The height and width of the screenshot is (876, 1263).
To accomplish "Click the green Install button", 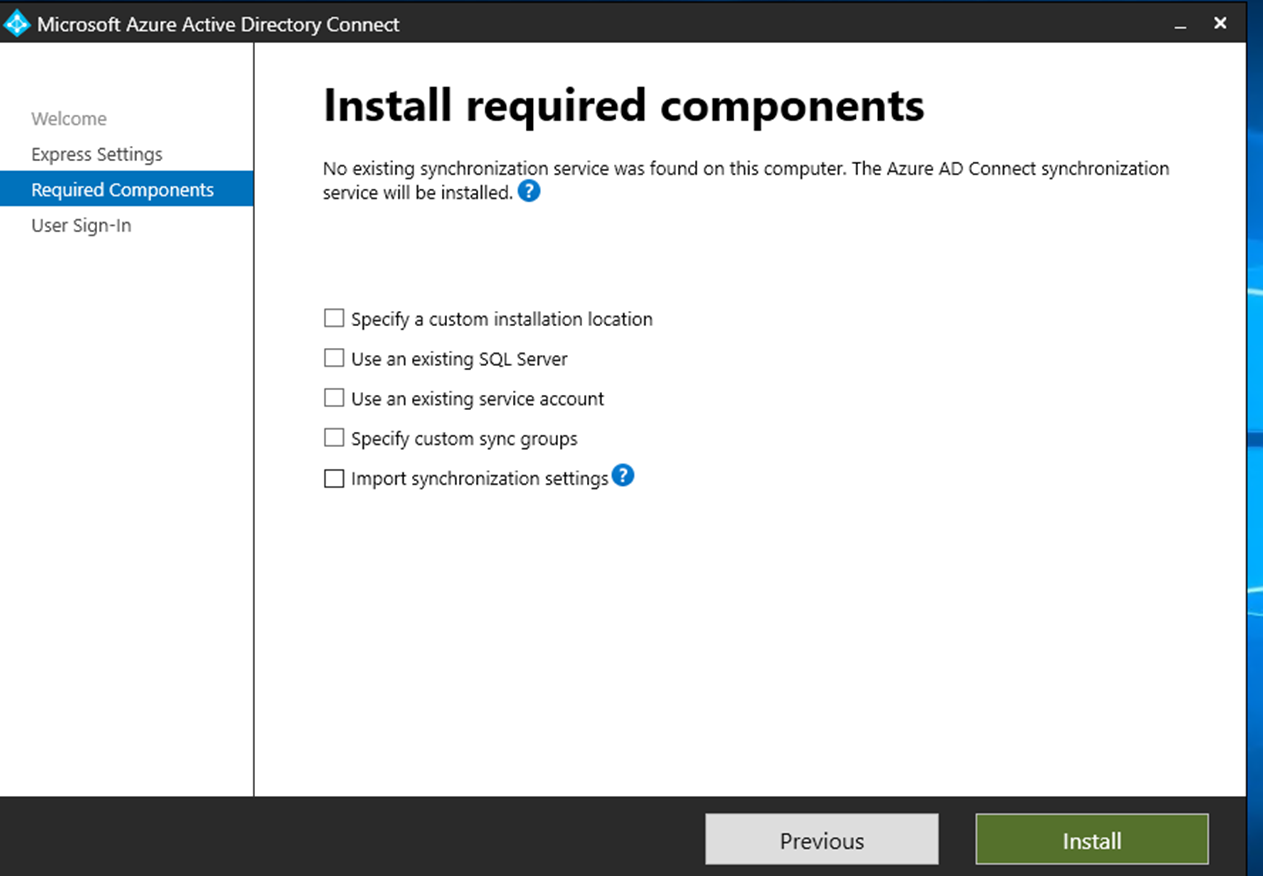I will (1092, 840).
